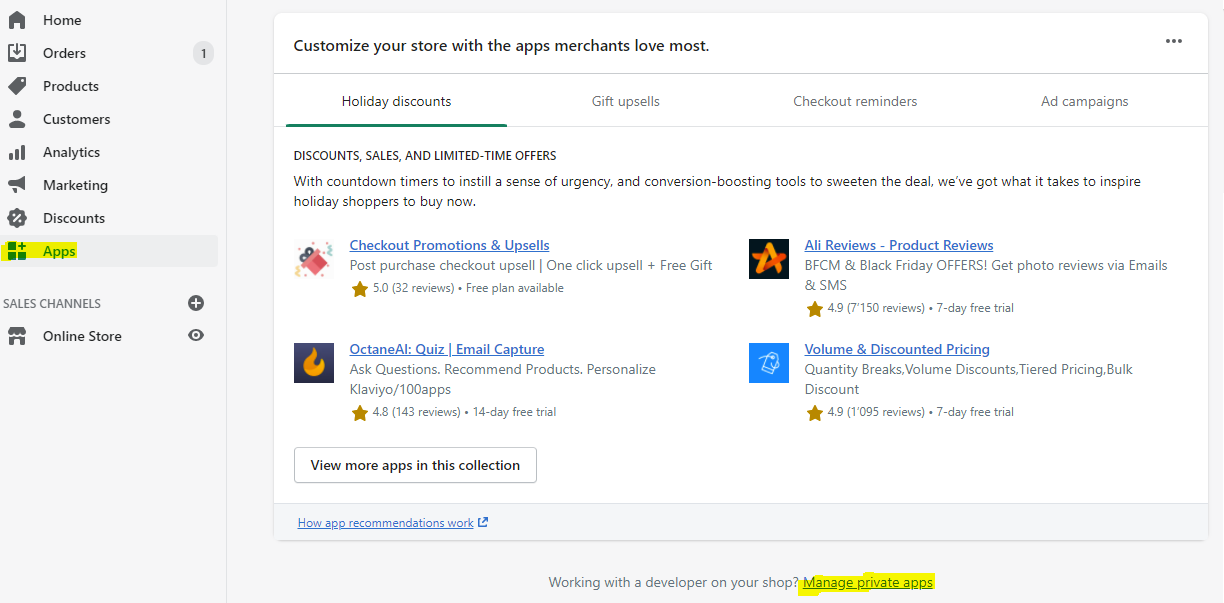
Task: Switch to the Checkout reminders tab
Action: coord(855,101)
